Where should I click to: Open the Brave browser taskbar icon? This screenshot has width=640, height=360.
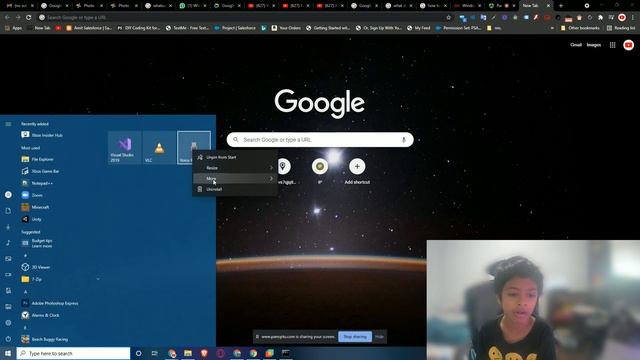pyautogui.click(x=204, y=353)
